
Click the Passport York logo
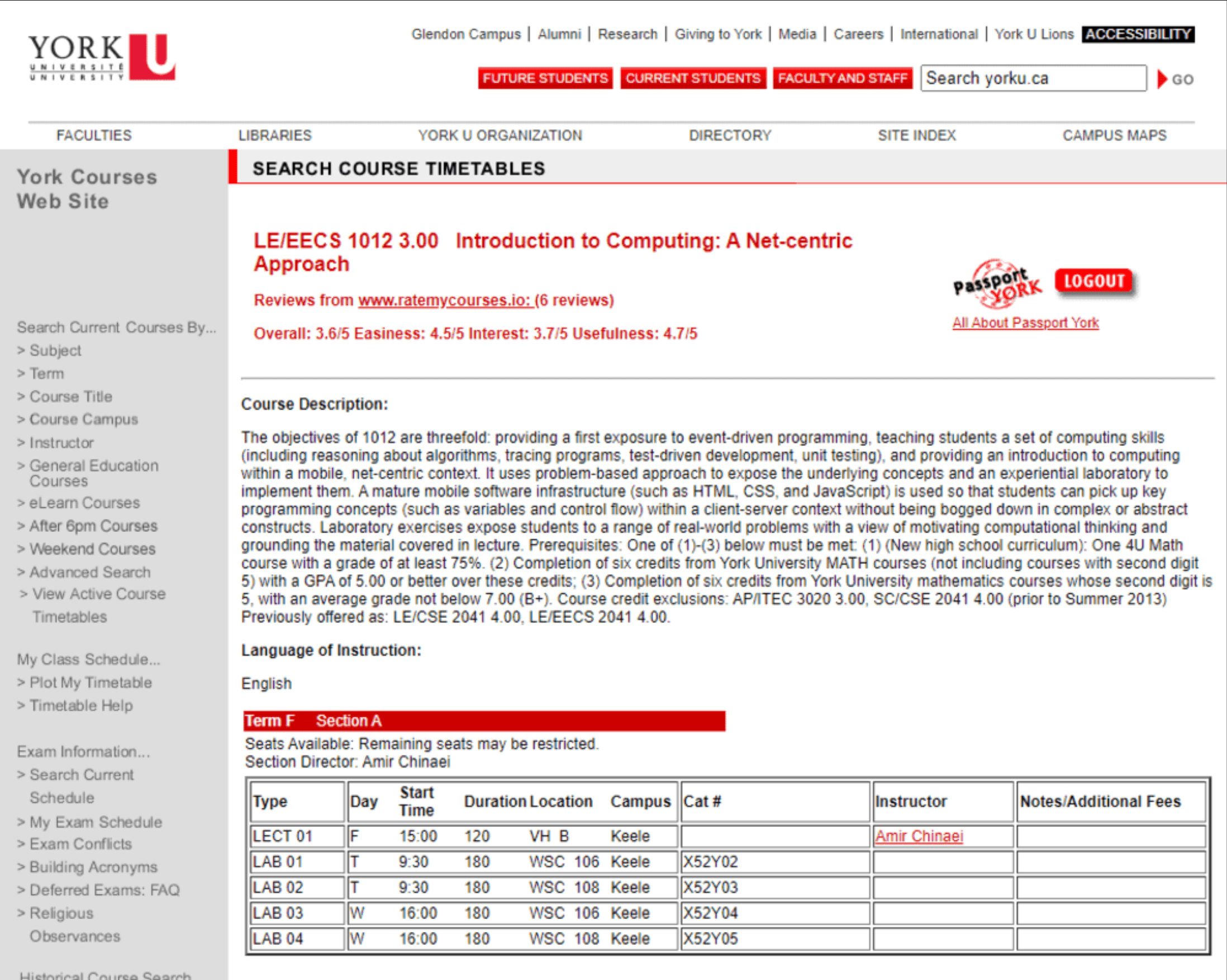tap(998, 283)
